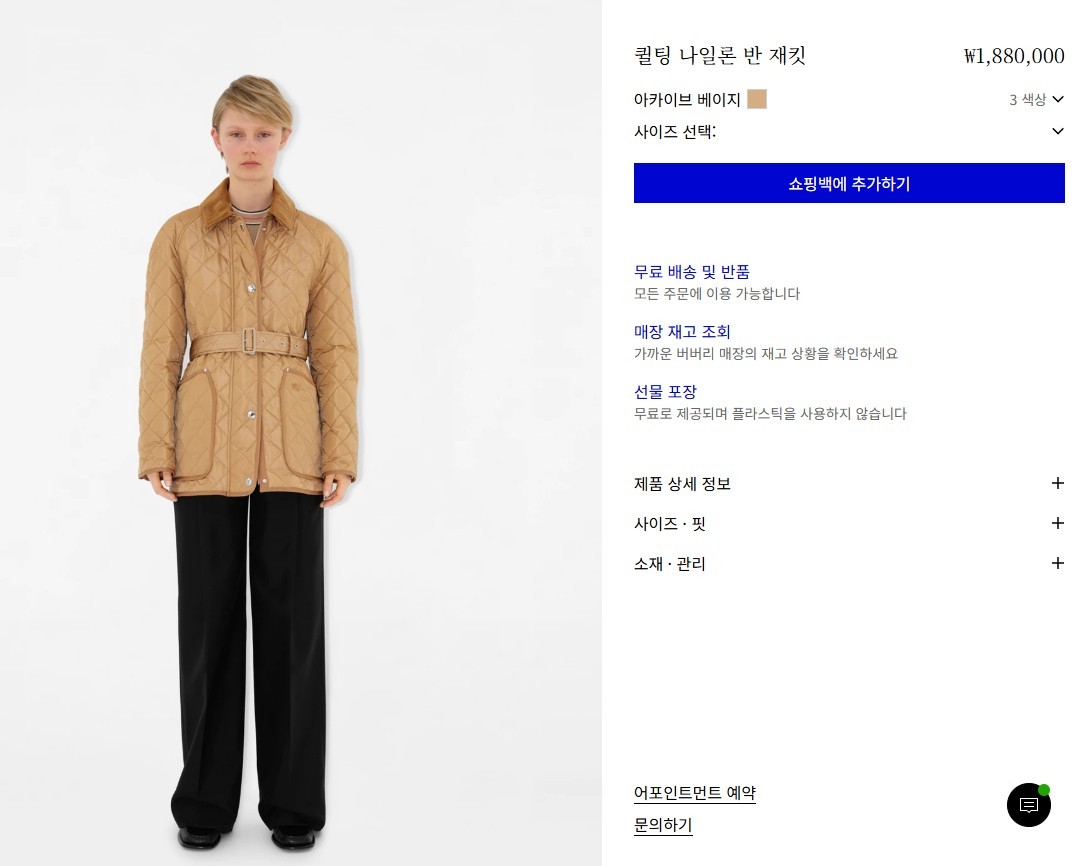
Task: Open the 선물 포장 link
Action: (665, 392)
